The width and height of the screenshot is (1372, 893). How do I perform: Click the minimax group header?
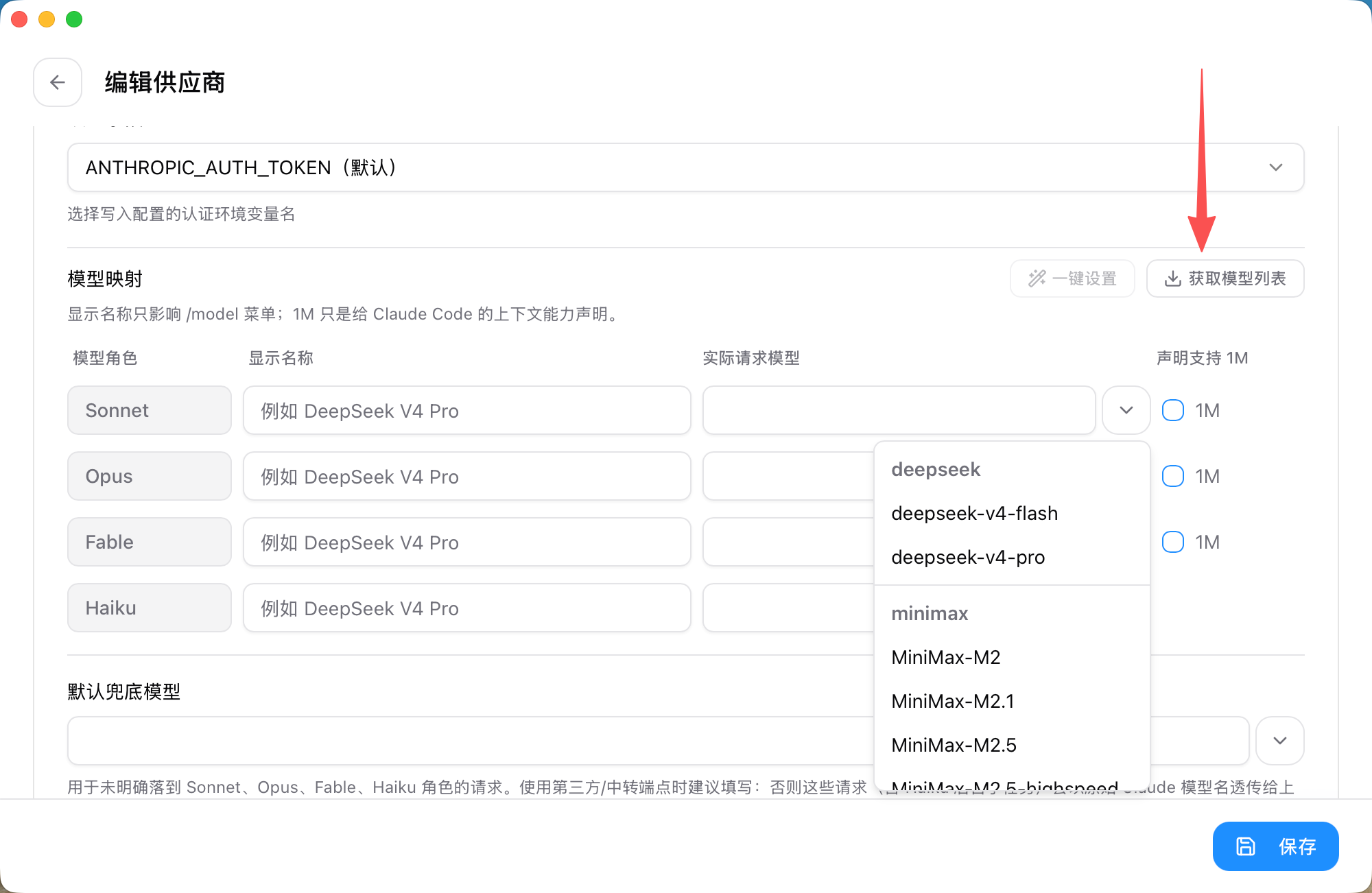(930, 613)
